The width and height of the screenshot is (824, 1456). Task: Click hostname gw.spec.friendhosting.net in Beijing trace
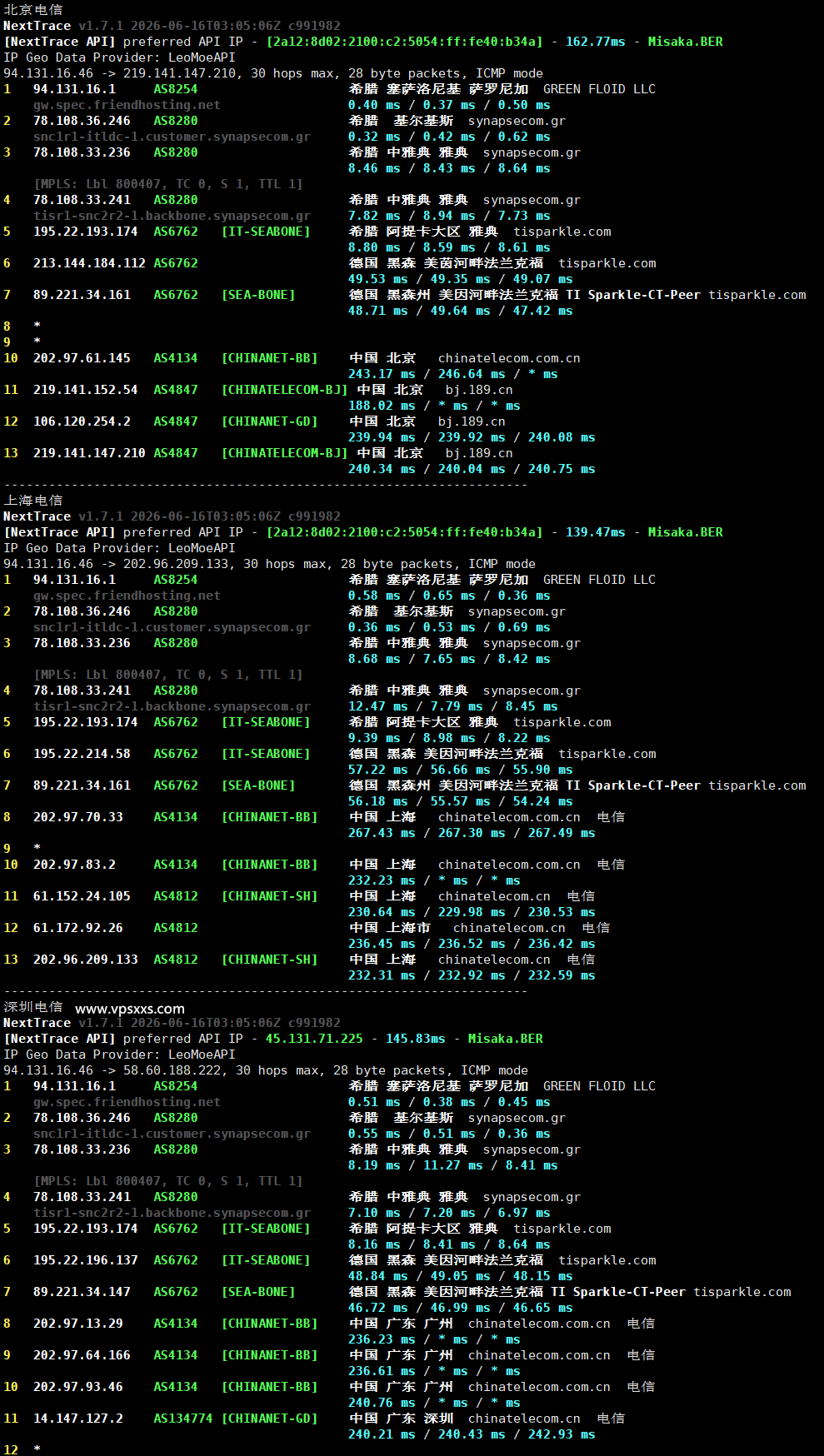click(x=127, y=105)
